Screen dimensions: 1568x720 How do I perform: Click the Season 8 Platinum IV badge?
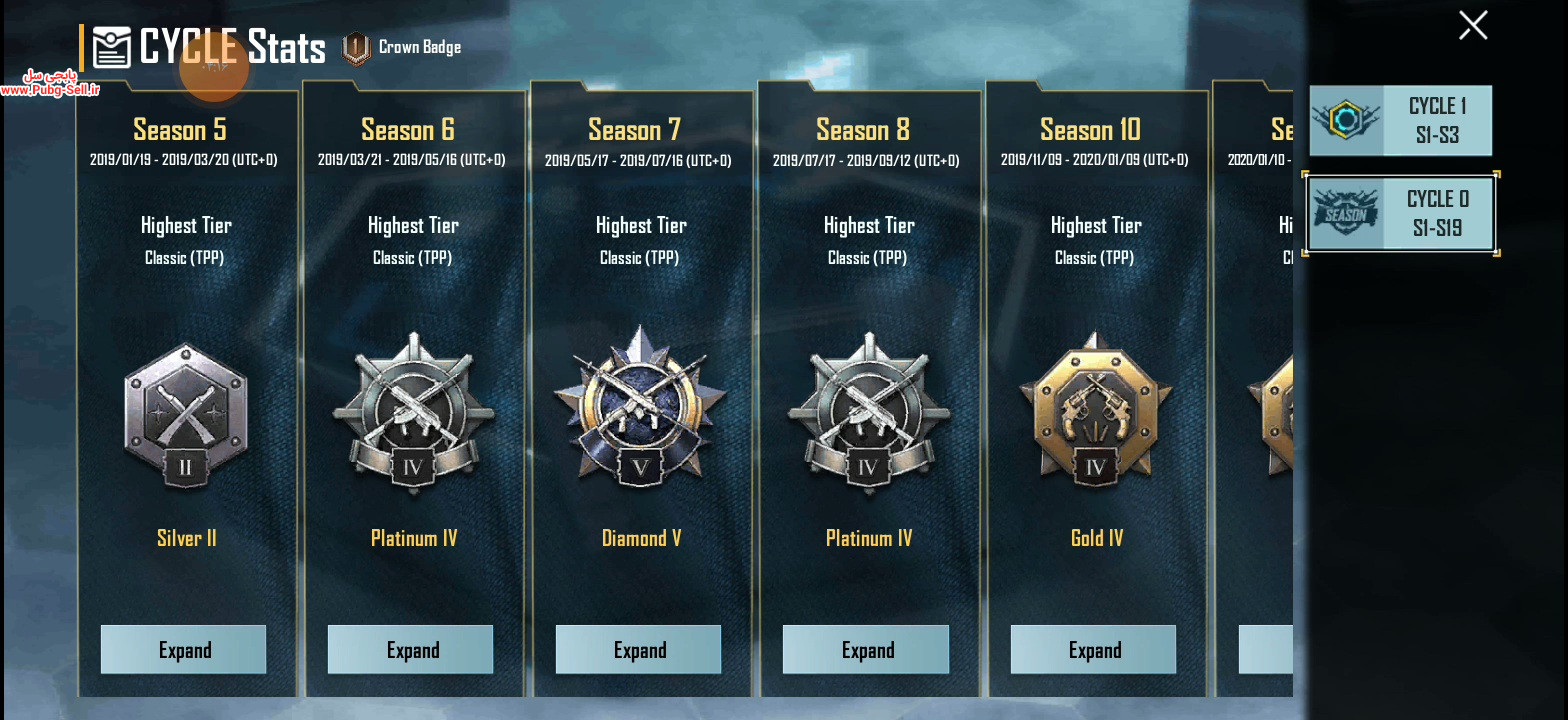click(x=868, y=413)
